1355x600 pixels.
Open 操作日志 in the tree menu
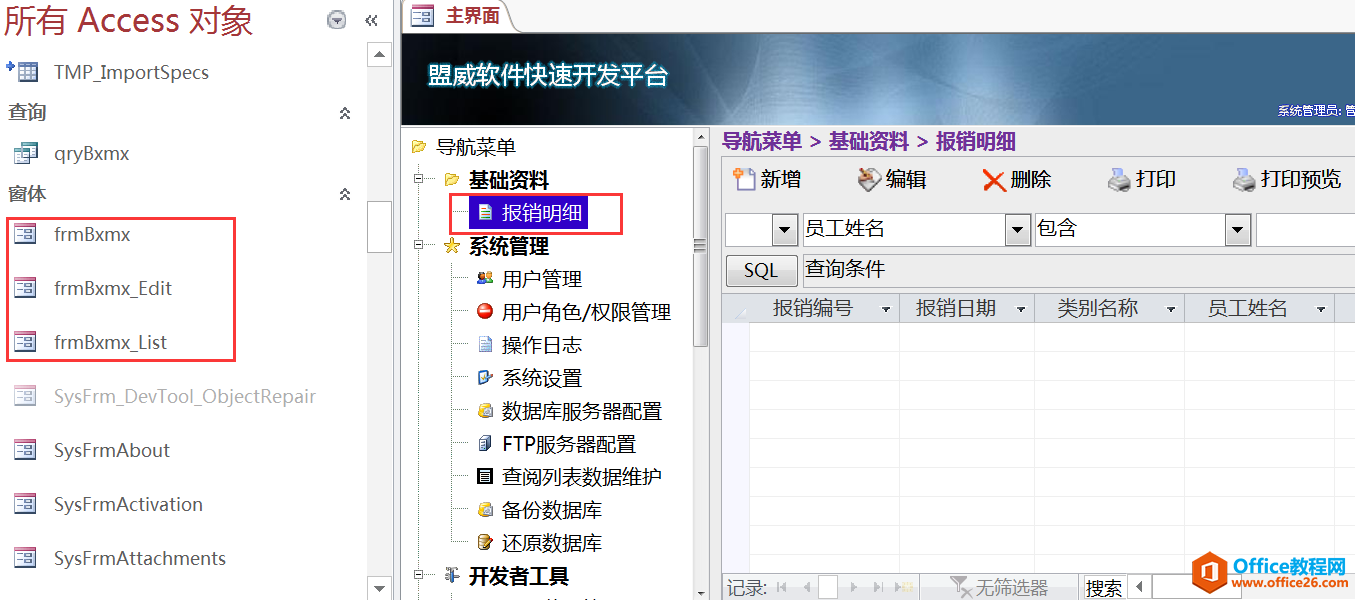pos(542,345)
